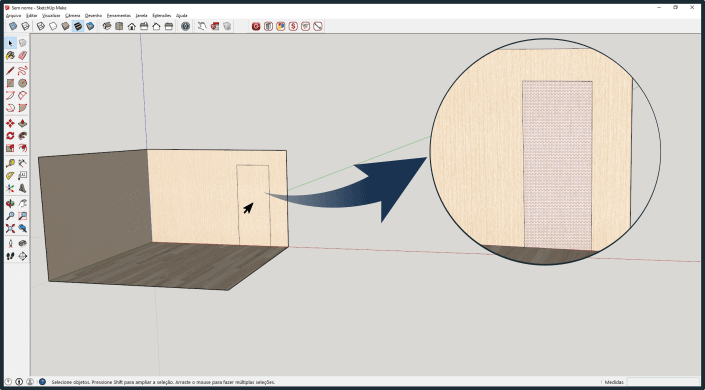The image size is (705, 390).
Task: Select the Pie tool
Action: pyautogui.click(x=22, y=108)
